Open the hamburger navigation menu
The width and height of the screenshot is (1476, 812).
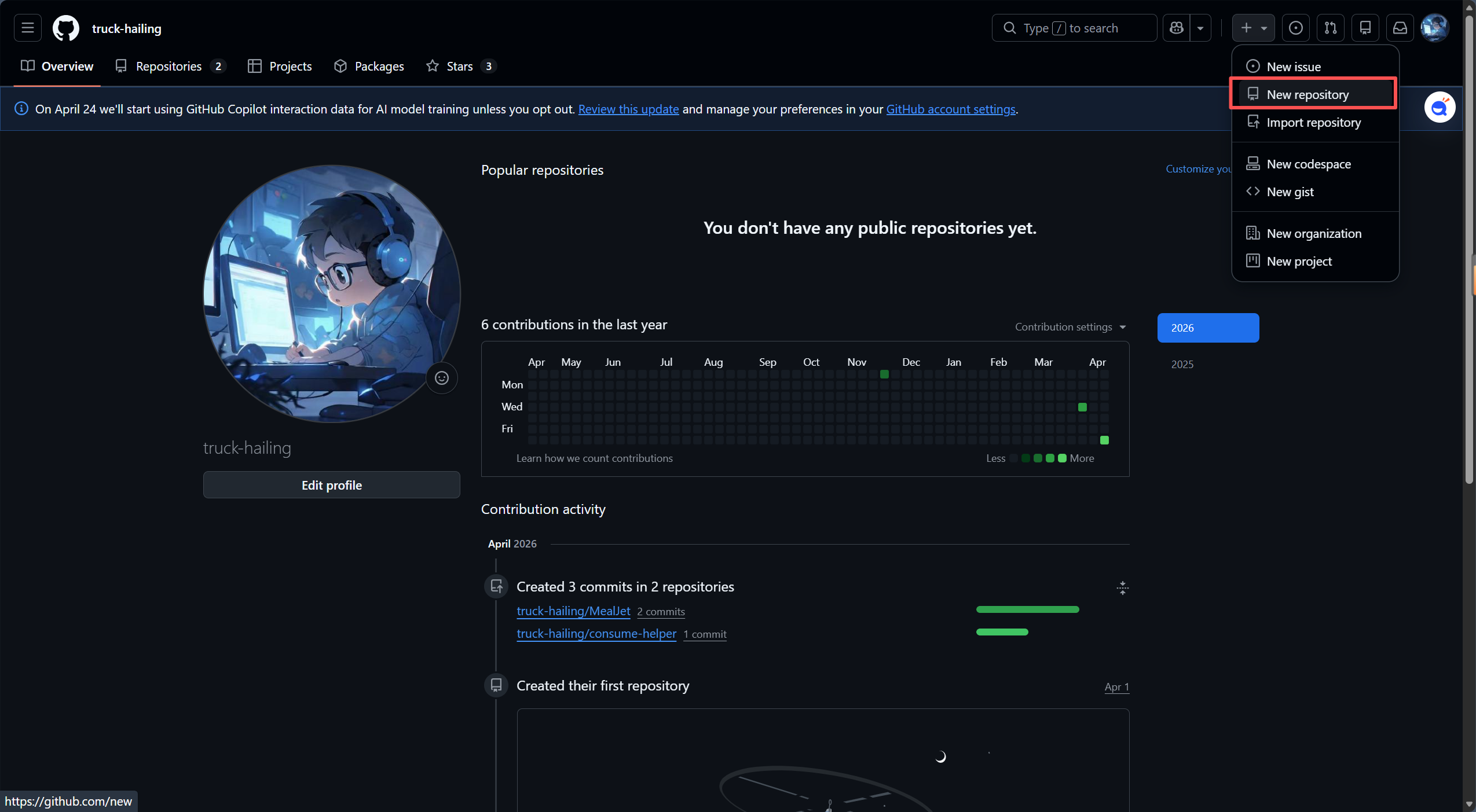click(x=27, y=28)
